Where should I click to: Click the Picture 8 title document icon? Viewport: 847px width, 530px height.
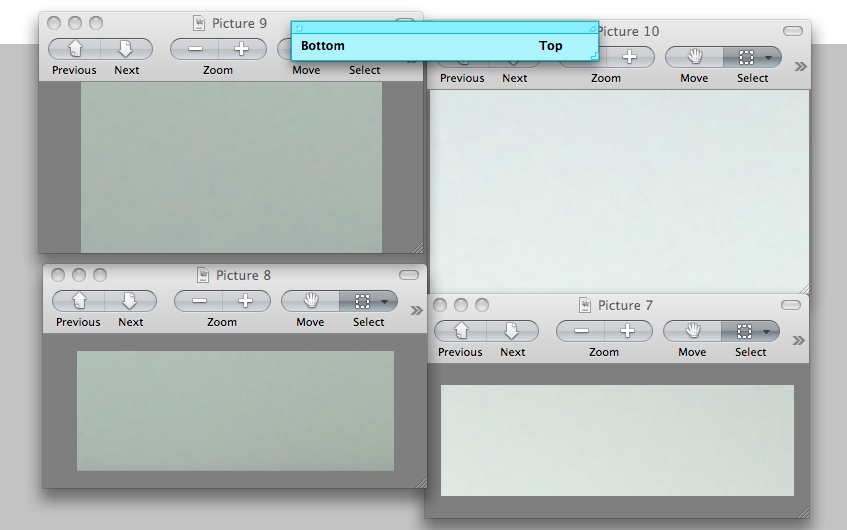click(203, 275)
